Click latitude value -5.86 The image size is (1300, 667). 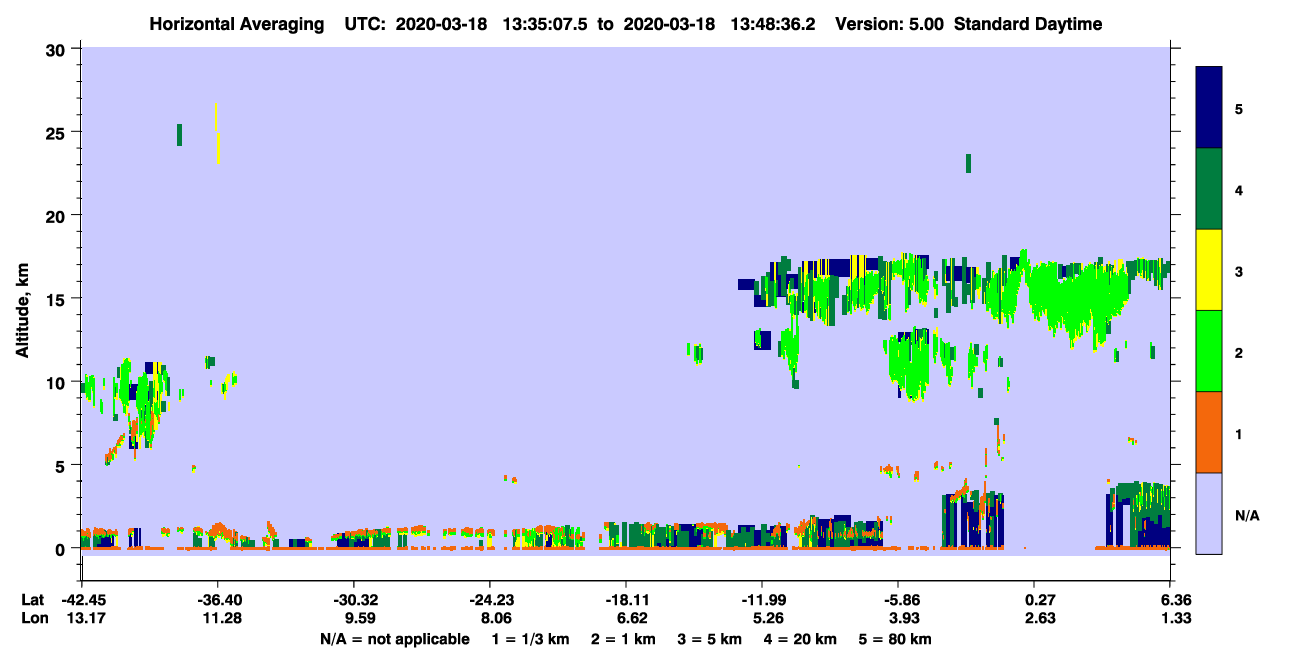898,600
